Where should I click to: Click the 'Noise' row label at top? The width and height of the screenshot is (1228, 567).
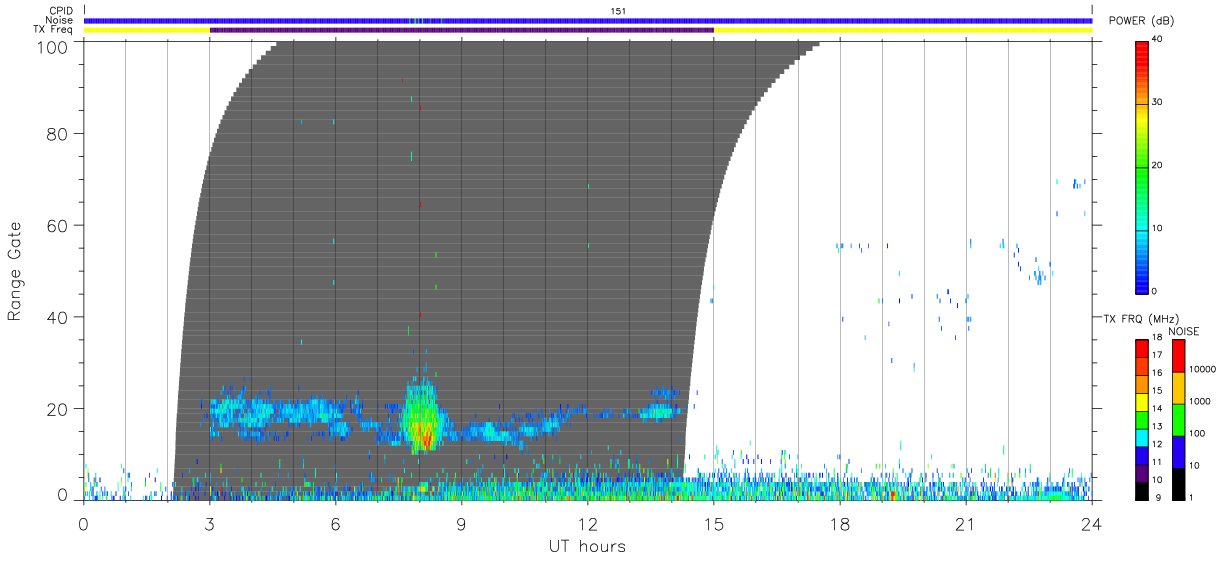(60, 20)
